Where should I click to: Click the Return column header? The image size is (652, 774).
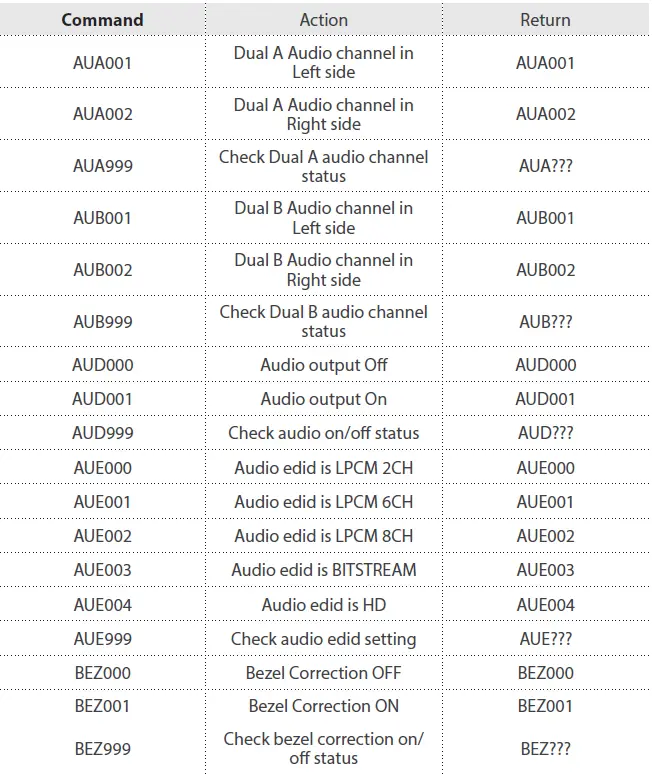click(545, 20)
